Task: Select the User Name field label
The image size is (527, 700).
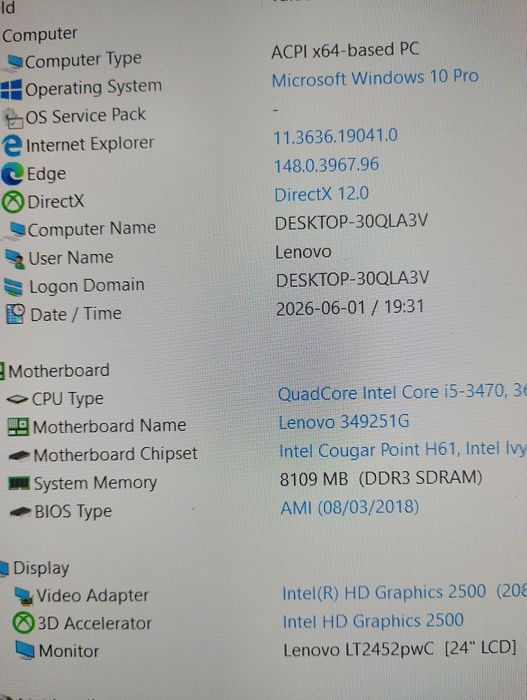Action: click(71, 258)
